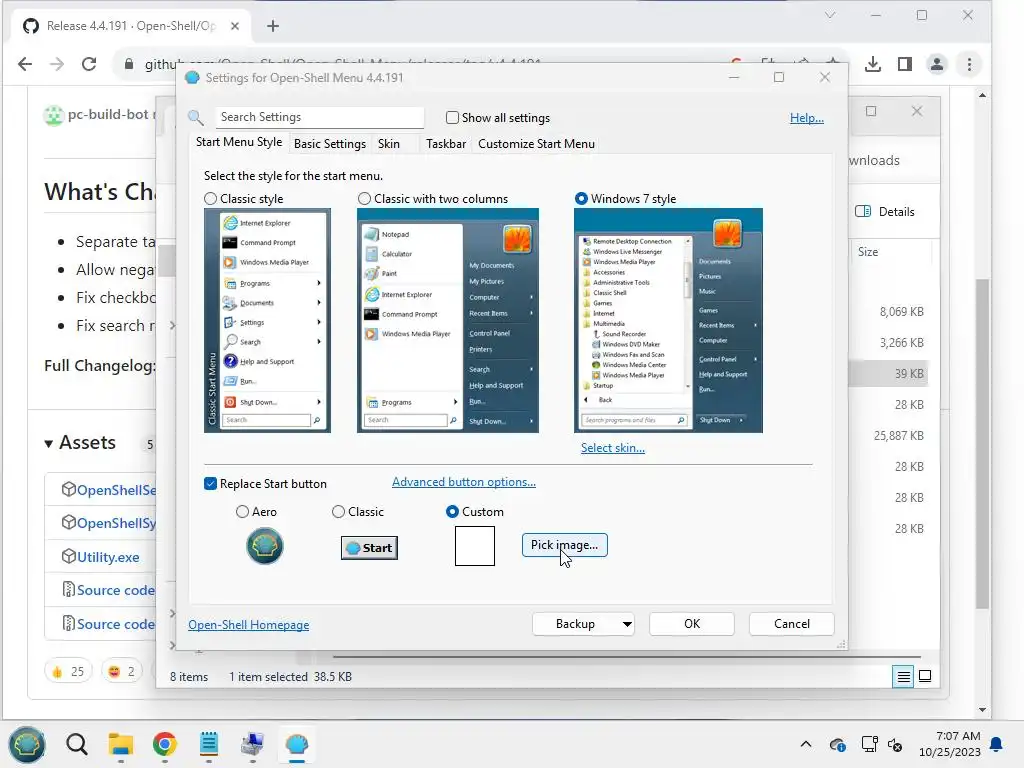Choose the Custom button radio option
The image size is (1024, 768).
(x=452, y=512)
